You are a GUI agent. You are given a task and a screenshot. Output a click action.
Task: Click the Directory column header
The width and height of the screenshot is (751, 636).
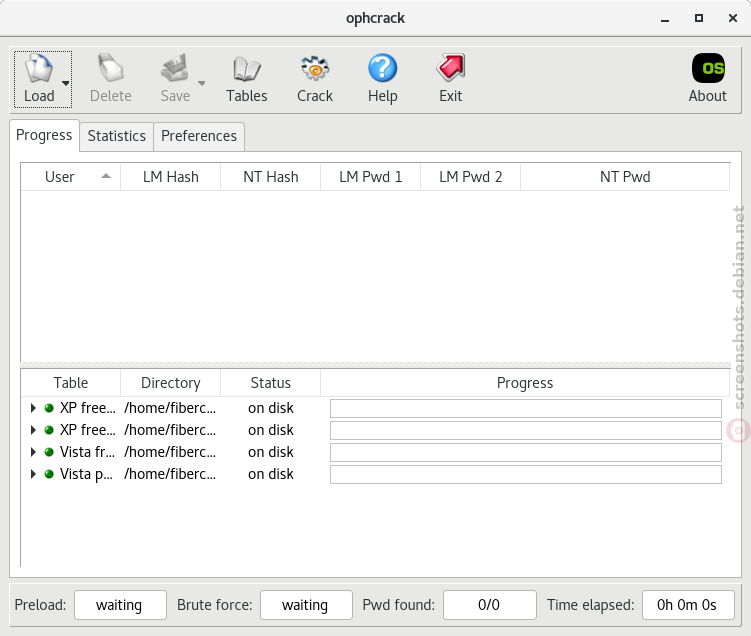(x=171, y=383)
